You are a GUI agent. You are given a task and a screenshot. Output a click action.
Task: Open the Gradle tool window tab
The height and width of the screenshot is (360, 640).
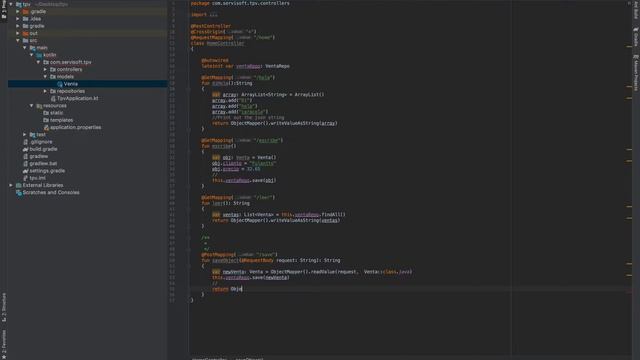click(x=636, y=37)
